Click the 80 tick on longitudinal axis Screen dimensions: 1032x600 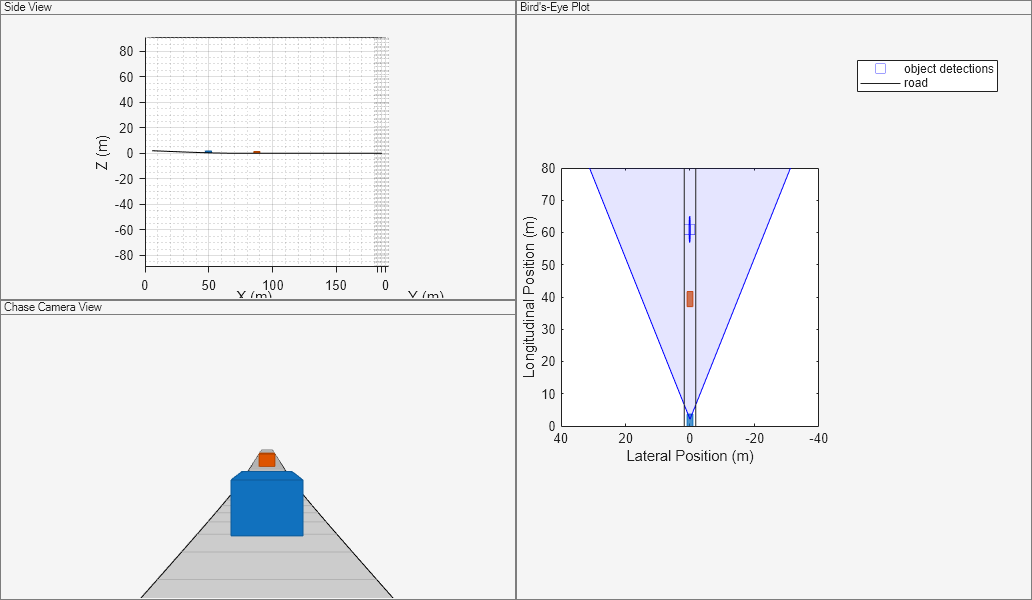pos(548,168)
